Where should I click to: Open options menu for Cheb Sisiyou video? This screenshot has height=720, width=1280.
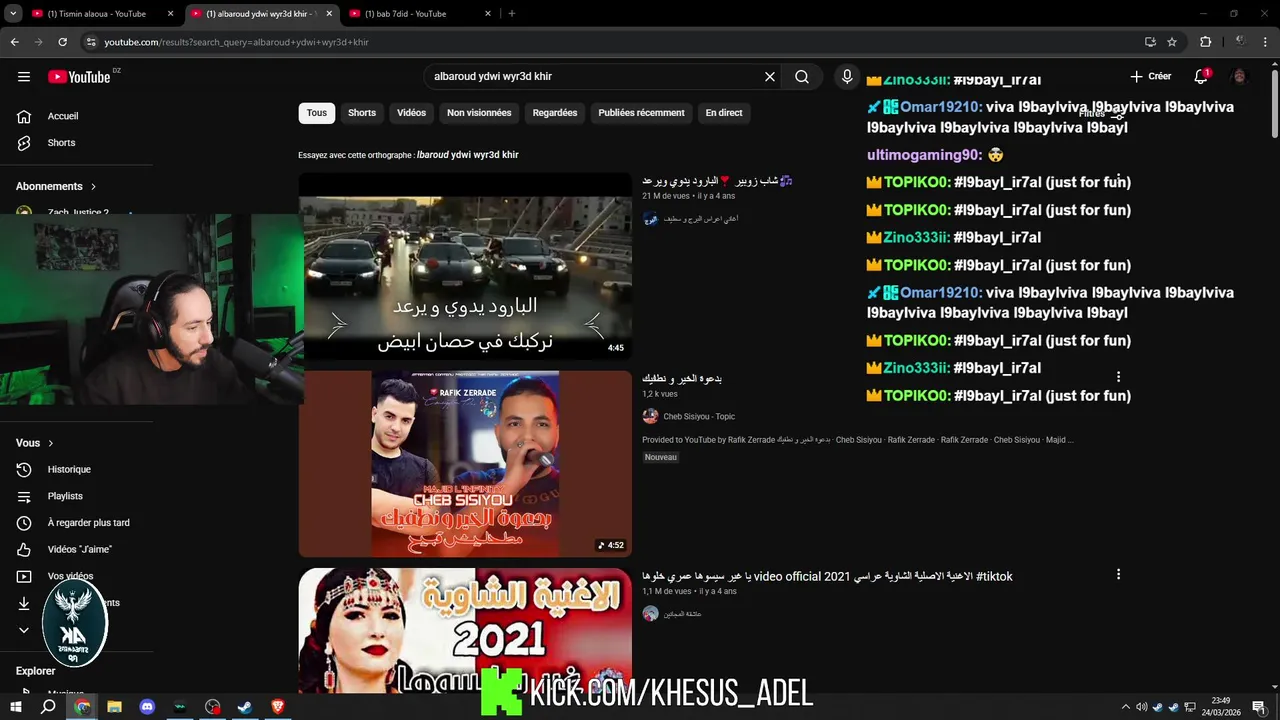[x=1118, y=377]
